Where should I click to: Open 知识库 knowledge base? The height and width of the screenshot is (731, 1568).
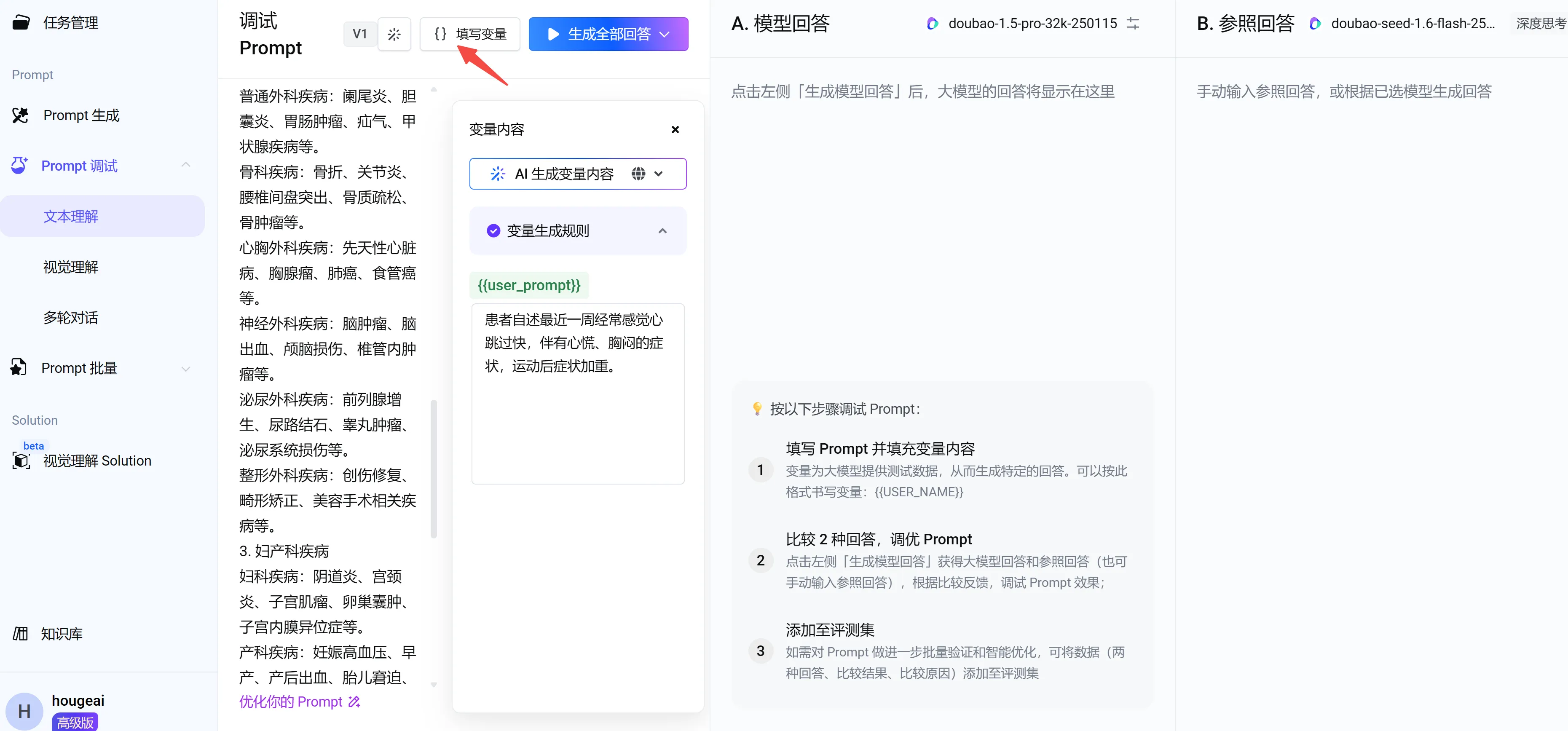pyautogui.click(x=61, y=634)
